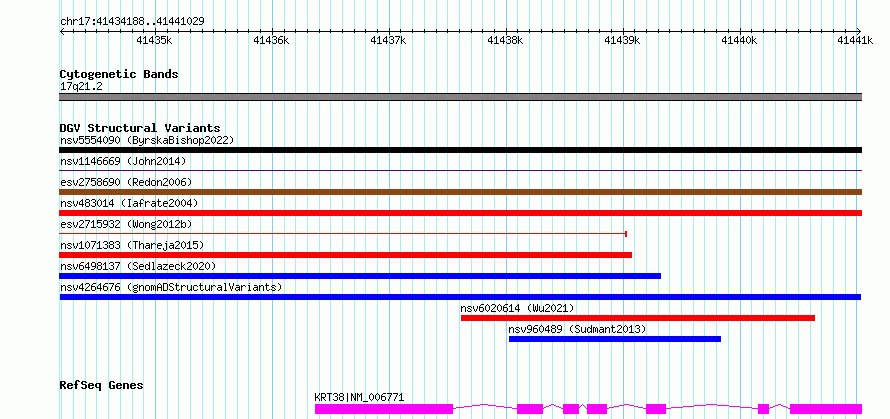Click the 17q21.2 band label
The width and height of the screenshot is (890, 419).
point(81,87)
